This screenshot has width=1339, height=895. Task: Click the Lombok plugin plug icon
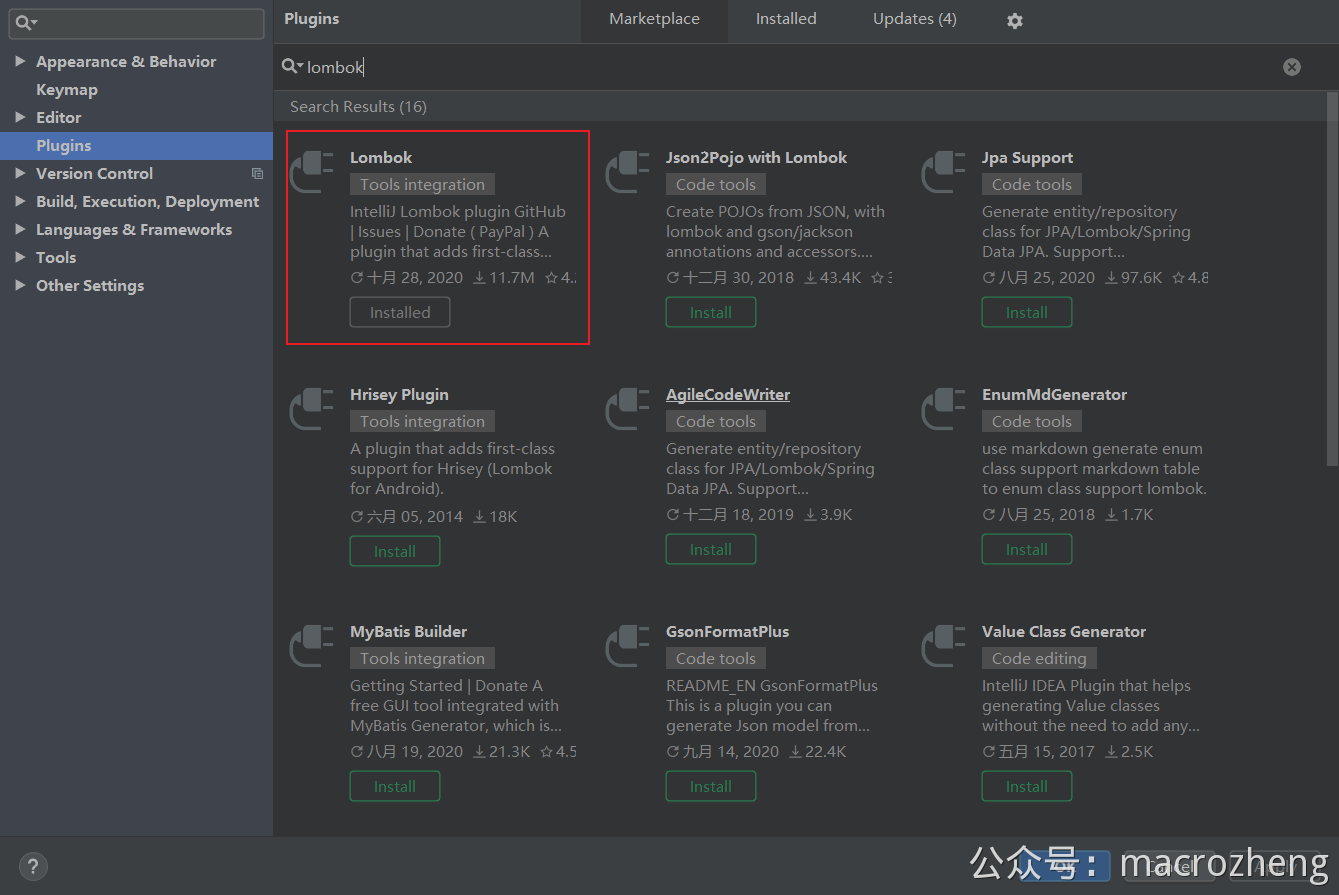click(311, 171)
